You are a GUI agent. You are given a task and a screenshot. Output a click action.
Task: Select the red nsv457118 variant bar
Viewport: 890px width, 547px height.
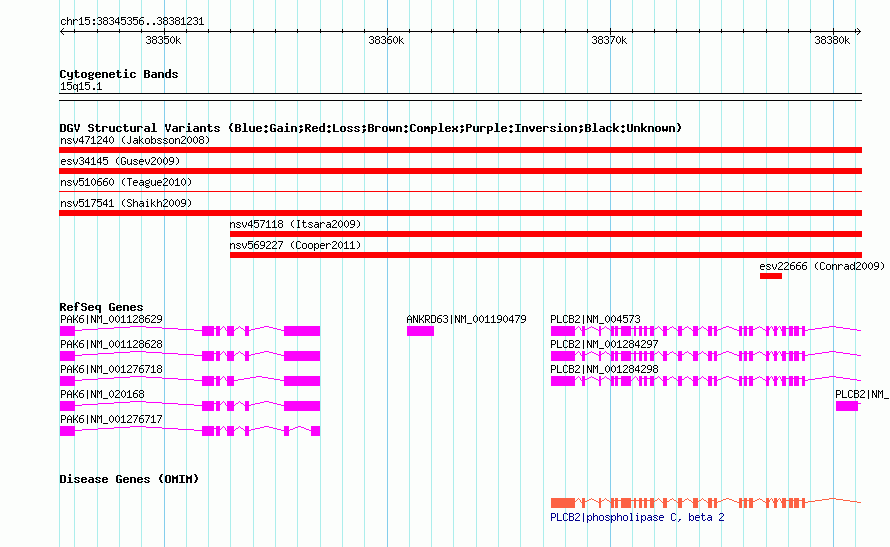(x=546, y=234)
